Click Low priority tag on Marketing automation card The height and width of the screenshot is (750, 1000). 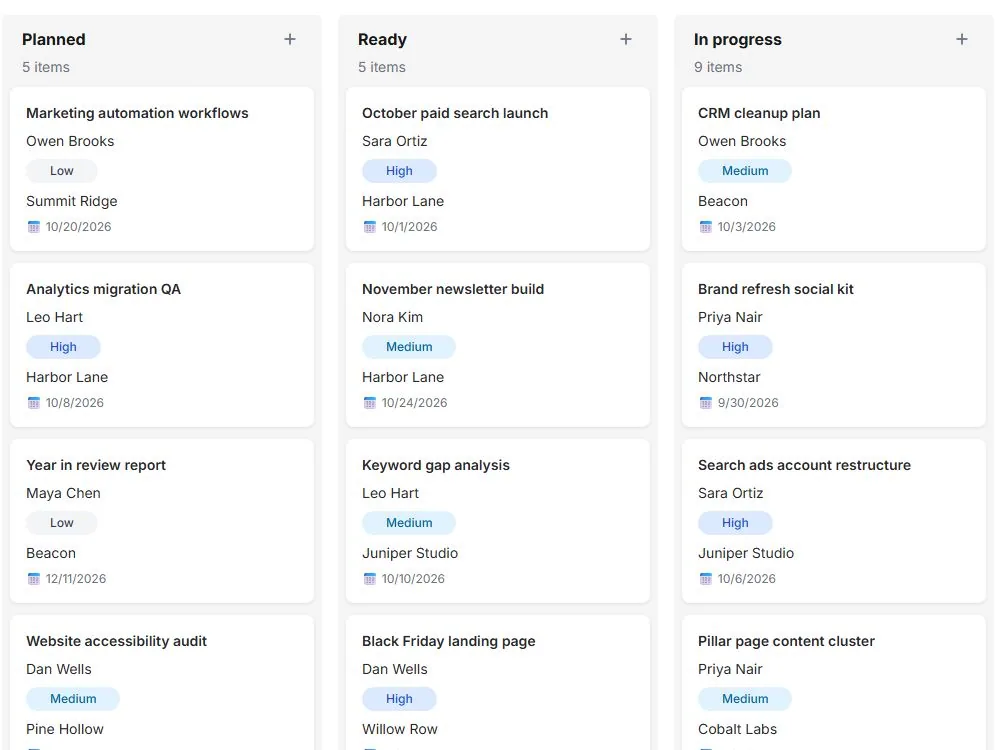[62, 171]
